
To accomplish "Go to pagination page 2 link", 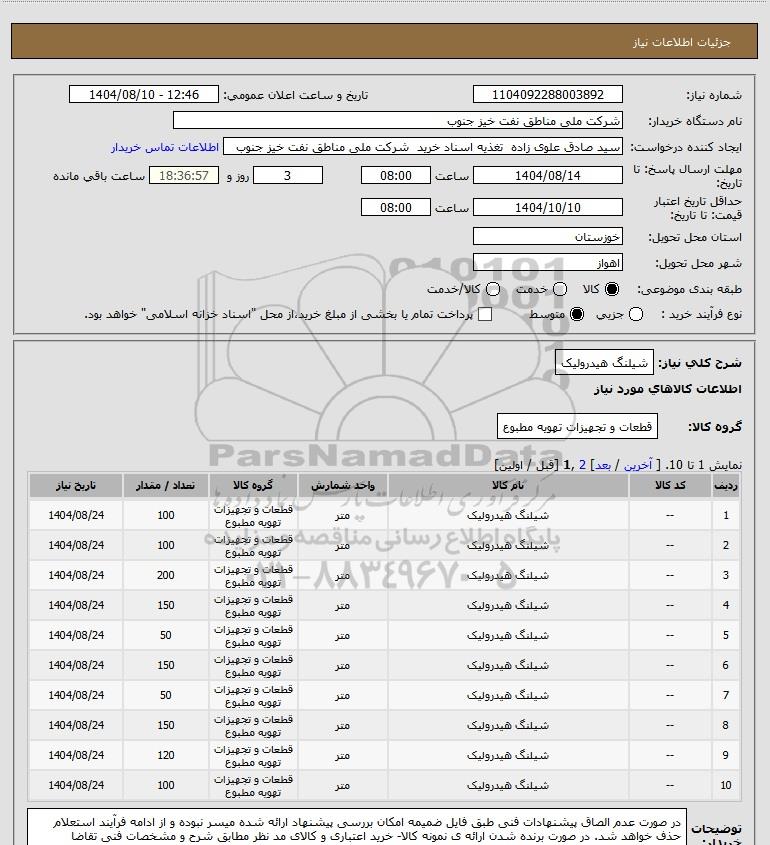I will click(582, 465).
